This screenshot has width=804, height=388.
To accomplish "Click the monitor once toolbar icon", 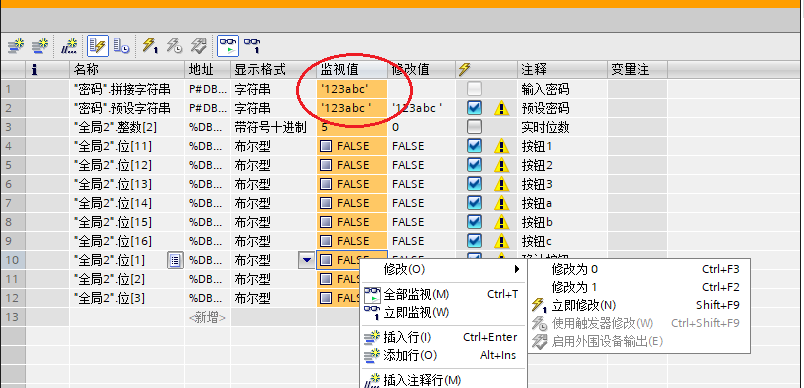I will tap(251, 46).
